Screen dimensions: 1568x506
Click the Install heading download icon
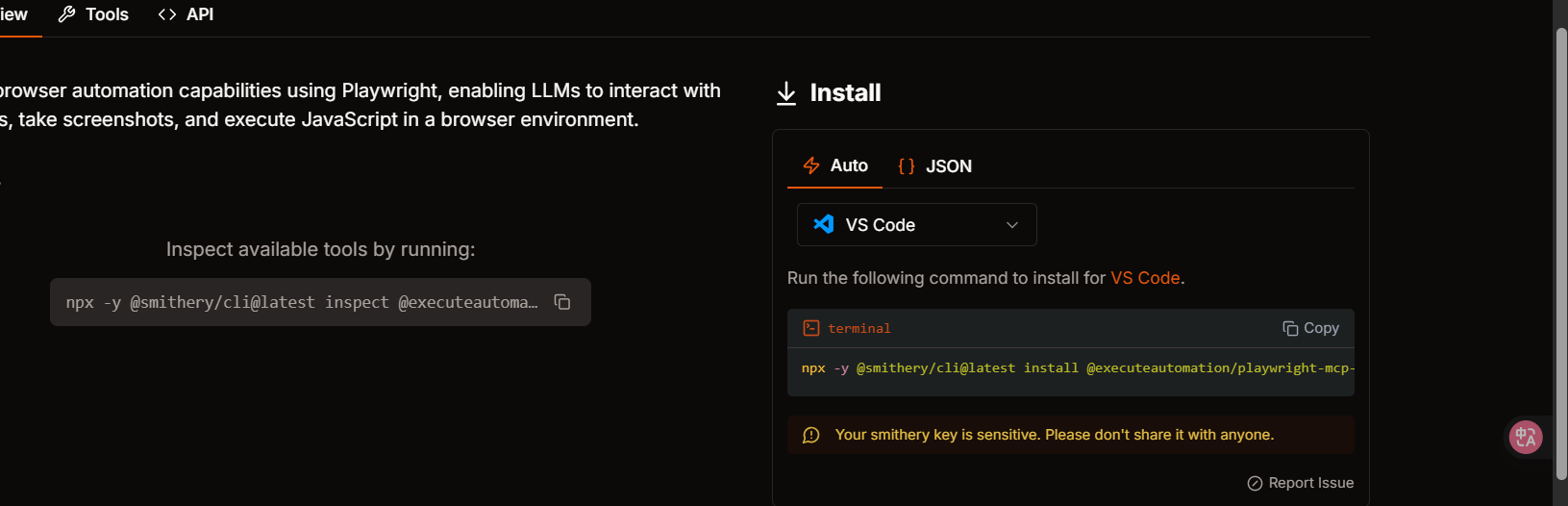point(786,93)
